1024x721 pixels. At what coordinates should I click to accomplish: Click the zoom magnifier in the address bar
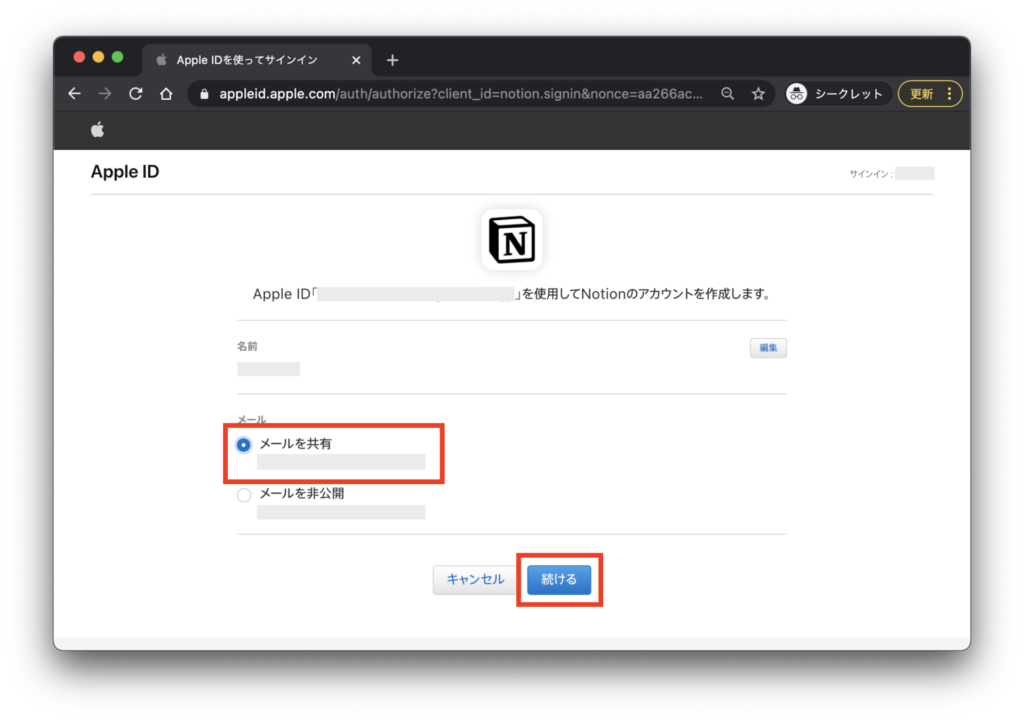[x=728, y=93]
